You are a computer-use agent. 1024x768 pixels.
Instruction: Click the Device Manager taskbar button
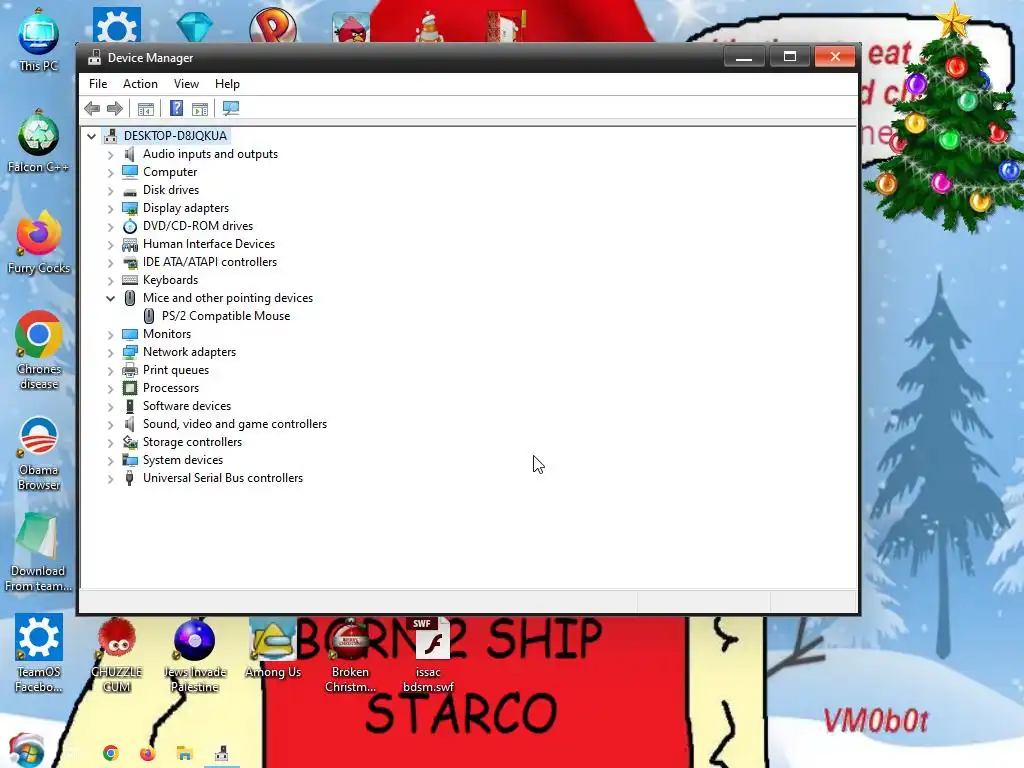(x=222, y=753)
